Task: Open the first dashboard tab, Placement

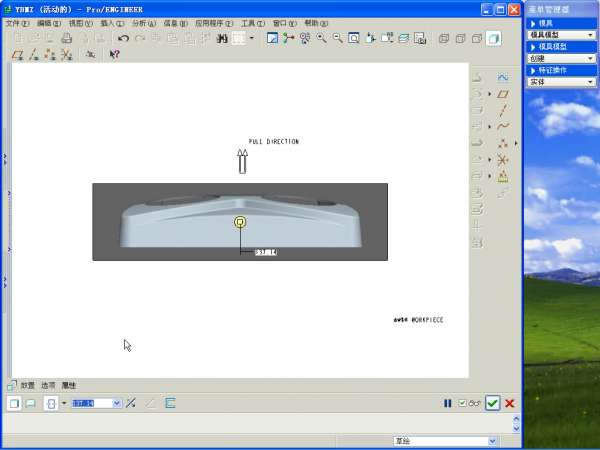Action: (x=28, y=385)
